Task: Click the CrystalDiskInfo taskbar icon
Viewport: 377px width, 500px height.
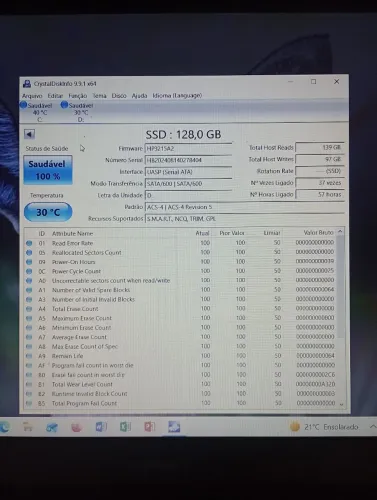Action: pos(174,427)
